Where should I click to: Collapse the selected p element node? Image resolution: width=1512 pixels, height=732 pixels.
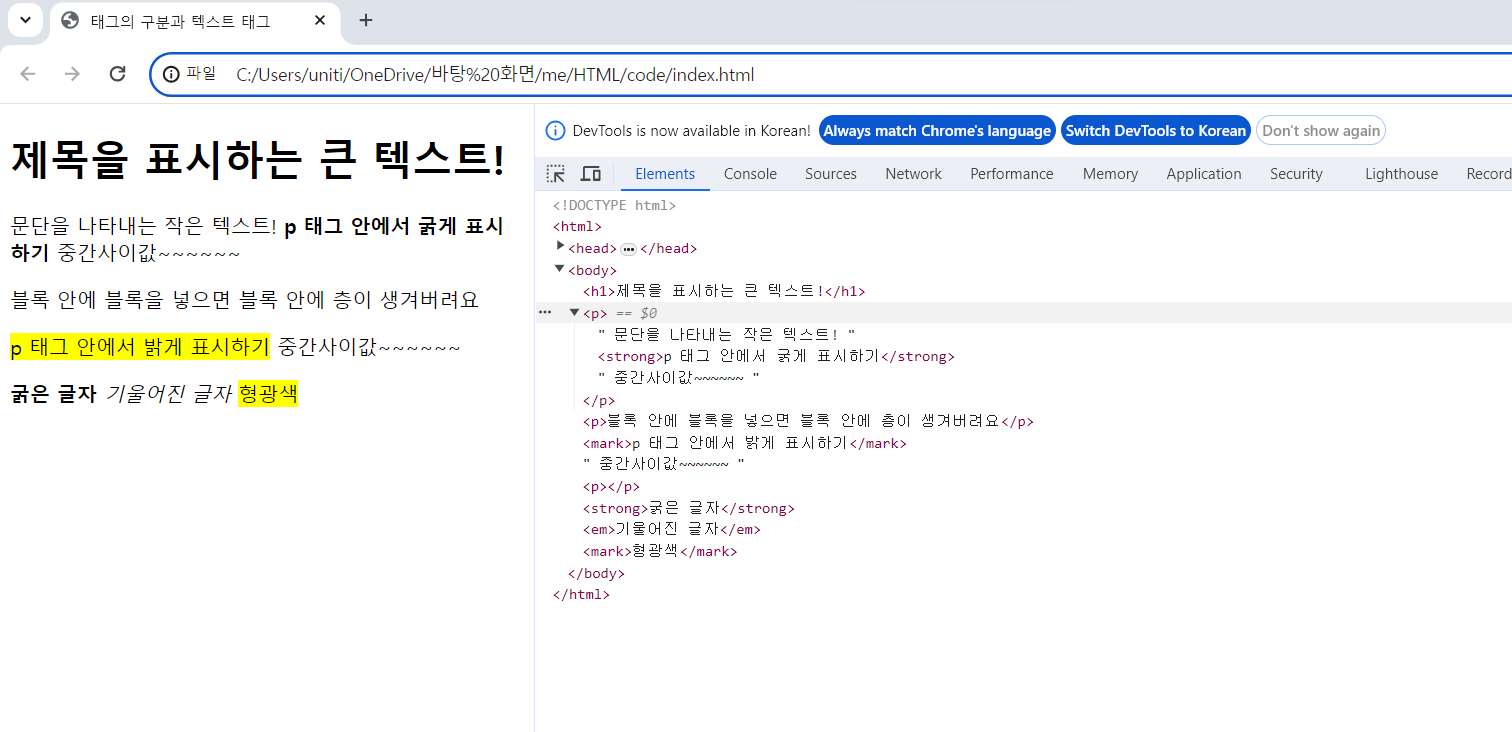[x=575, y=312]
